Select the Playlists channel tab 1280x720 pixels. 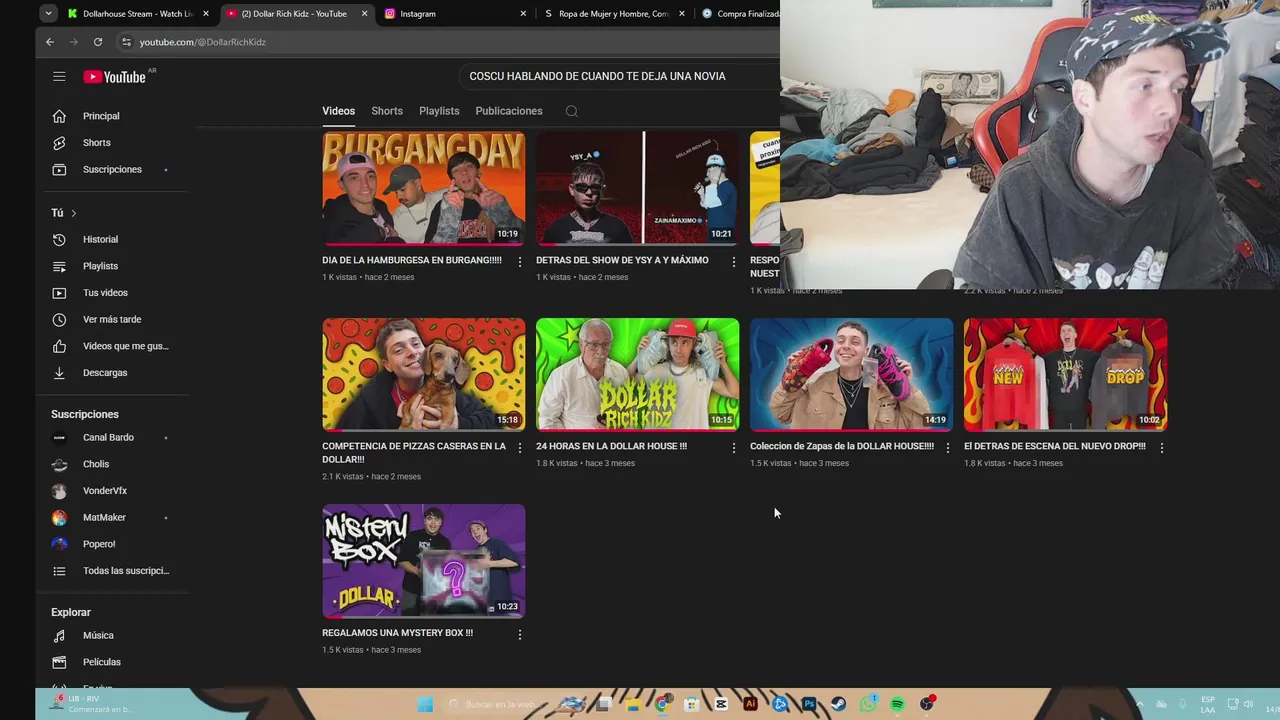[439, 111]
